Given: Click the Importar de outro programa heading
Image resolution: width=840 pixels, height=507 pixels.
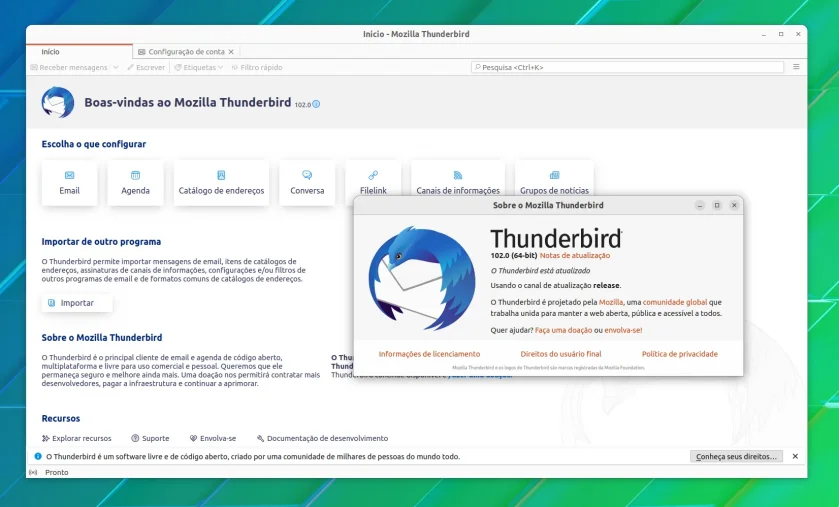Looking at the screenshot, I should pos(101,242).
